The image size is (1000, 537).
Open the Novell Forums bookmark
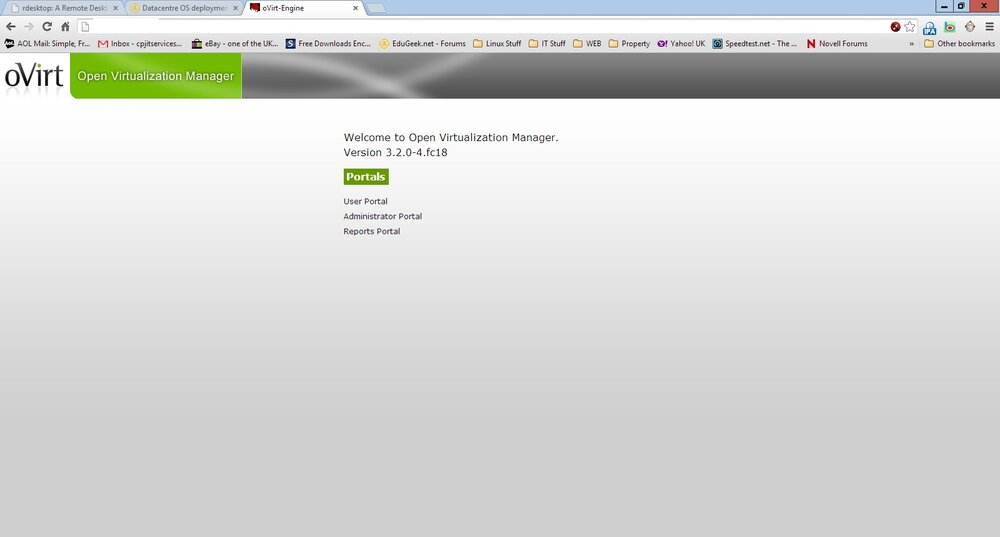point(837,44)
